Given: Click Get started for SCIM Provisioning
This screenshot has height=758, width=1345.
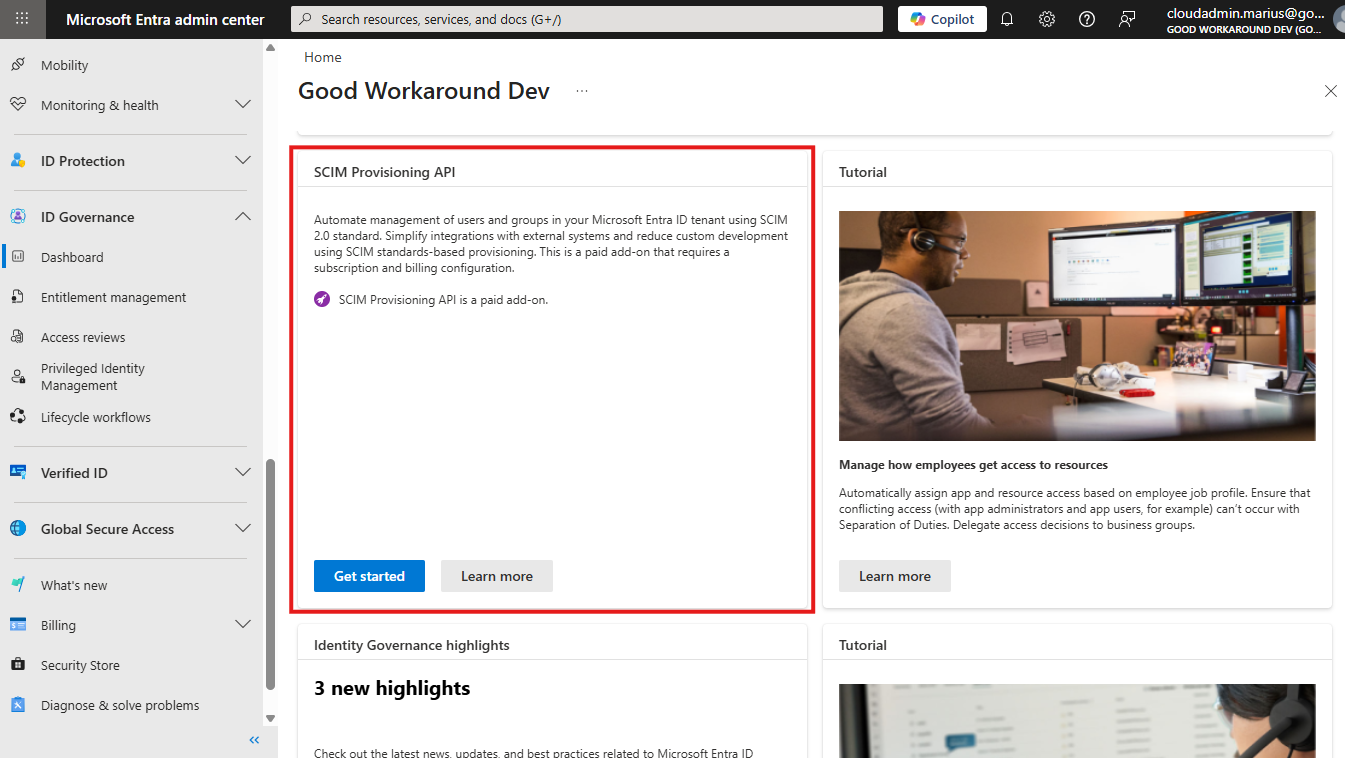Looking at the screenshot, I should pos(369,576).
